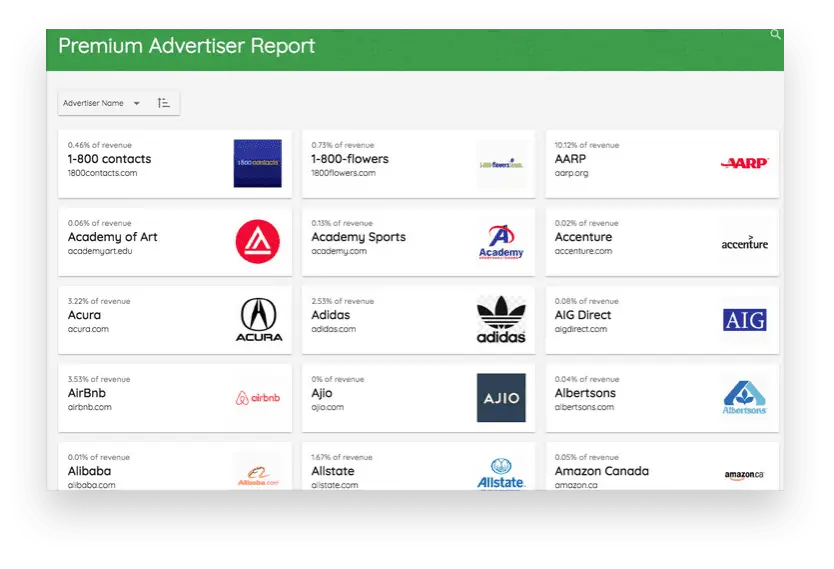Click the adidas trefoil logo
Screen dimensions: 834x569
[x=501, y=320]
